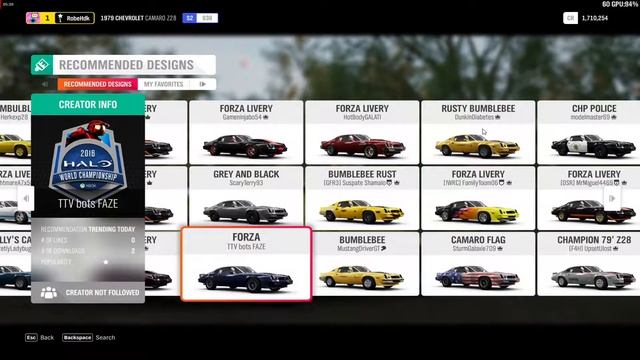Click the Esc Back button
The image size is (640, 360).
tap(40, 338)
